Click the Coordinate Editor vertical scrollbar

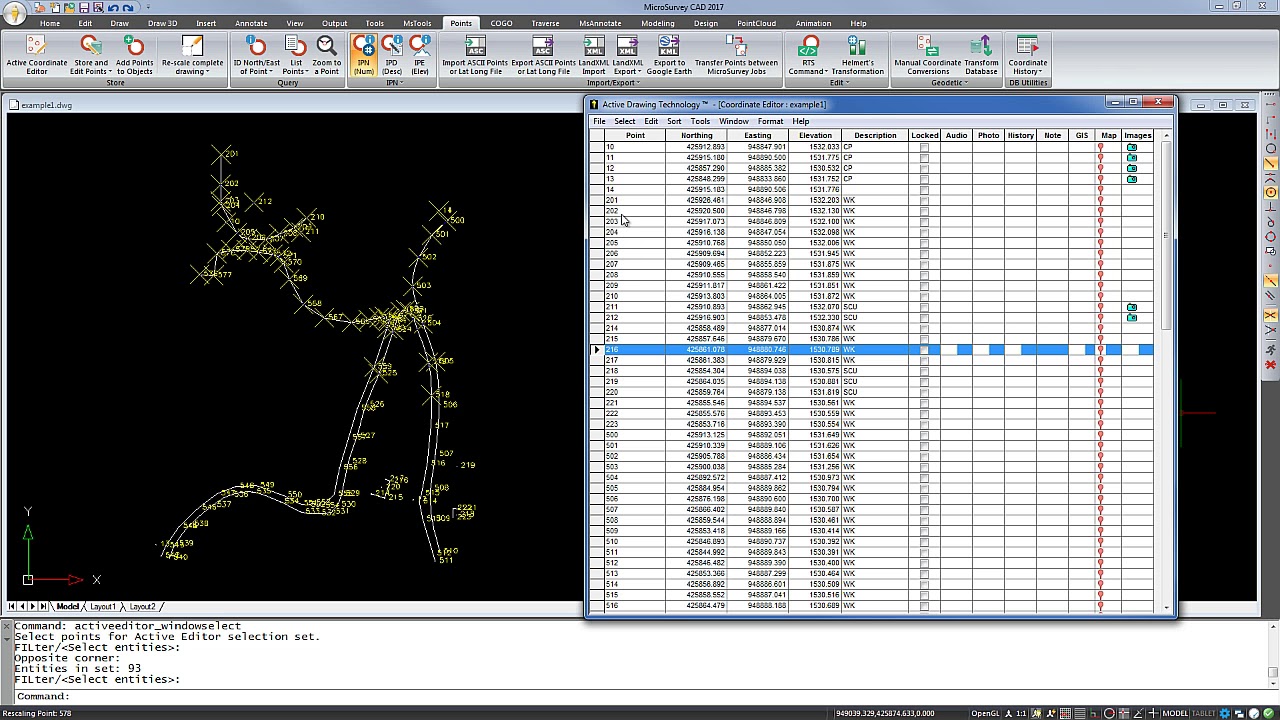pos(1165,370)
